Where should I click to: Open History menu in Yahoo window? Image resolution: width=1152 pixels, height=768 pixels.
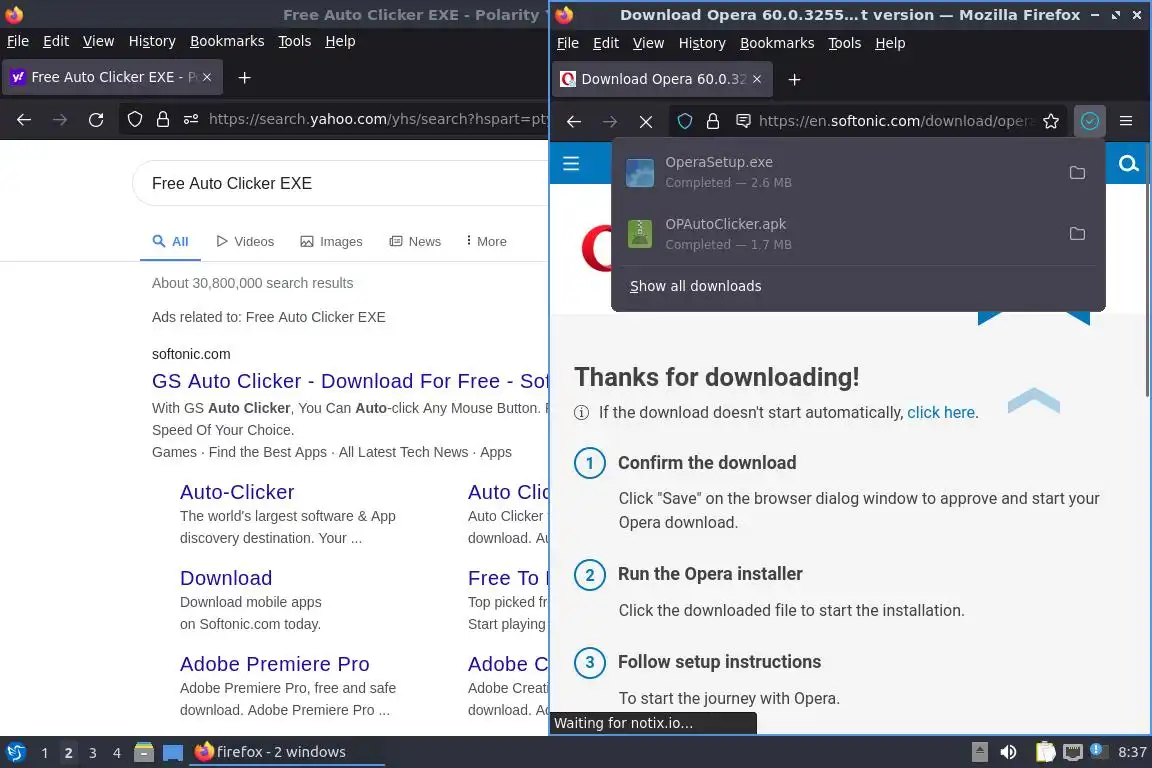pyautogui.click(x=152, y=41)
